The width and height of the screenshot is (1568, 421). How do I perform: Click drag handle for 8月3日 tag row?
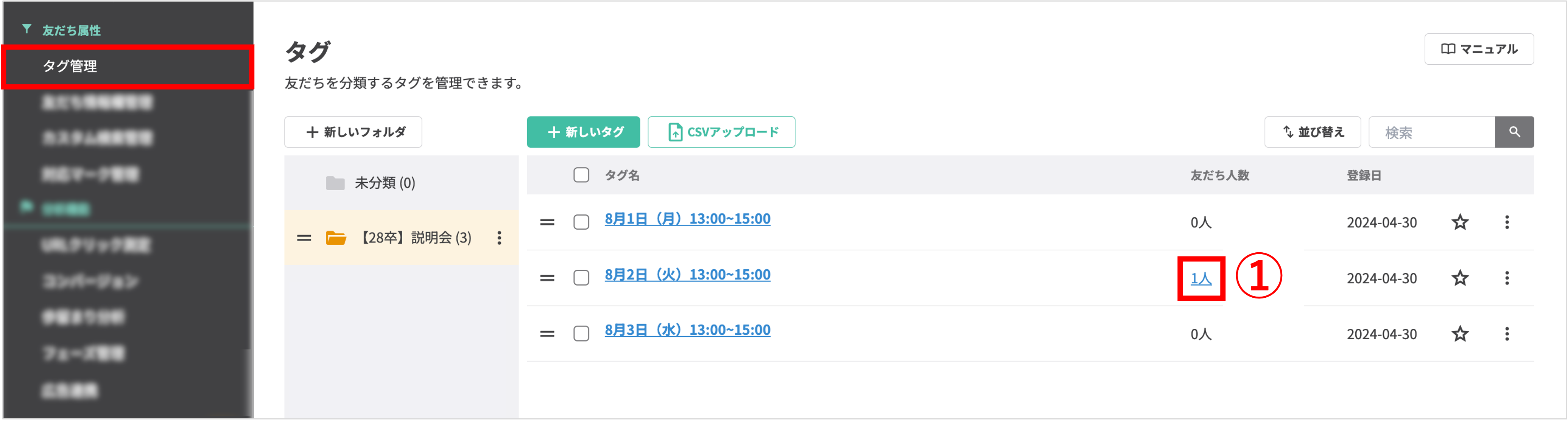(547, 334)
